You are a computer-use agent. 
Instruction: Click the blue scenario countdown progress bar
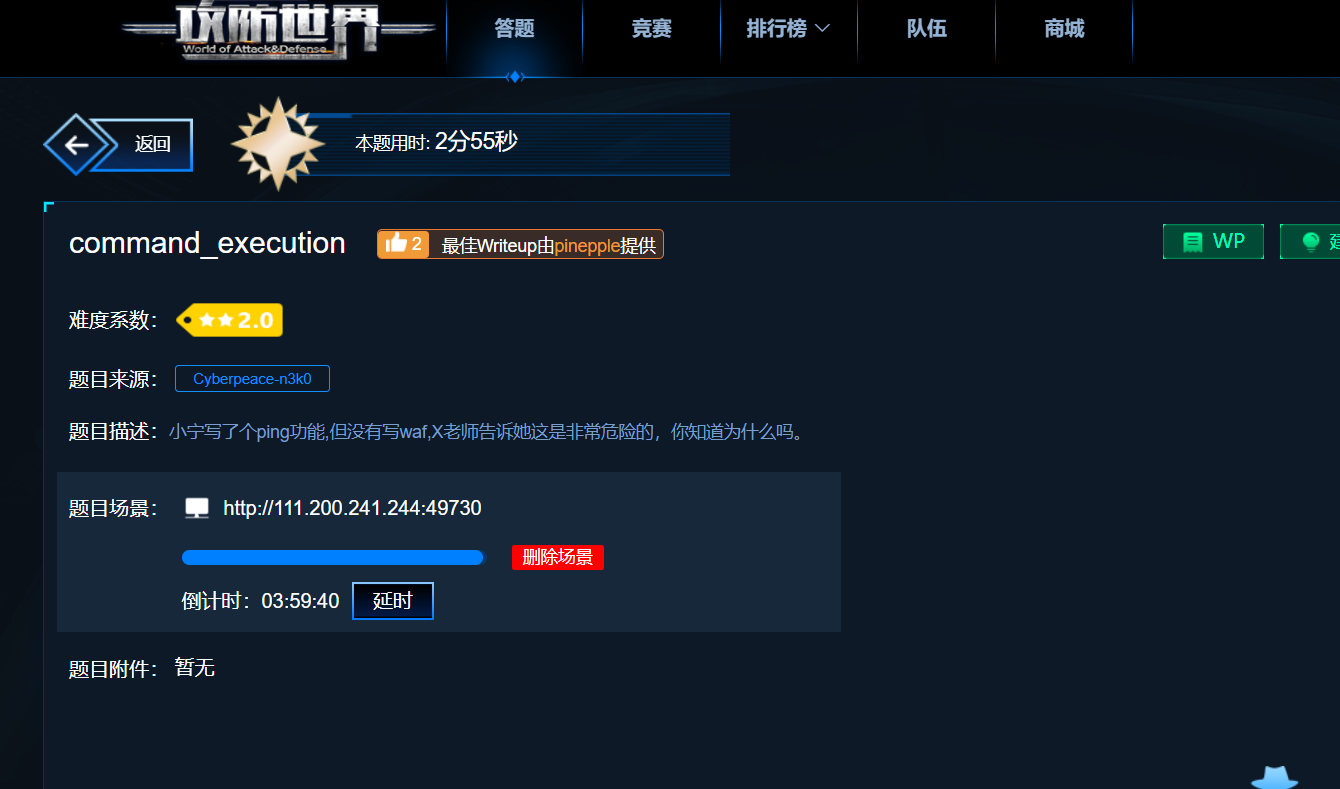tap(333, 557)
